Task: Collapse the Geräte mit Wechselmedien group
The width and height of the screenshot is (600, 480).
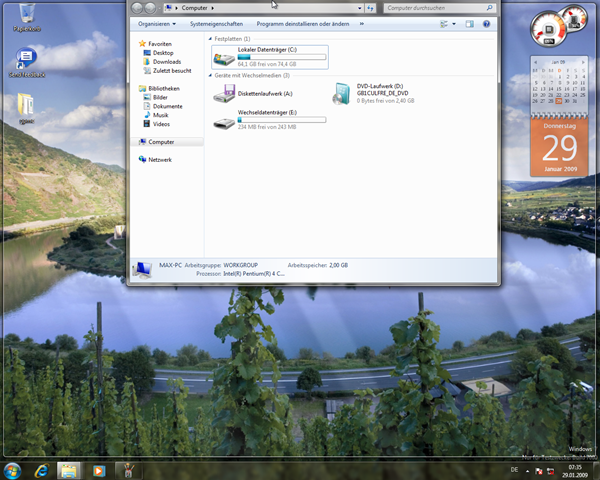Action: tap(210, 75)
